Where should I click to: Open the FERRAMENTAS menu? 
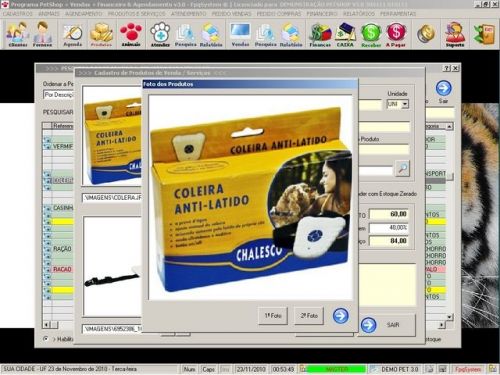point(398,14)
